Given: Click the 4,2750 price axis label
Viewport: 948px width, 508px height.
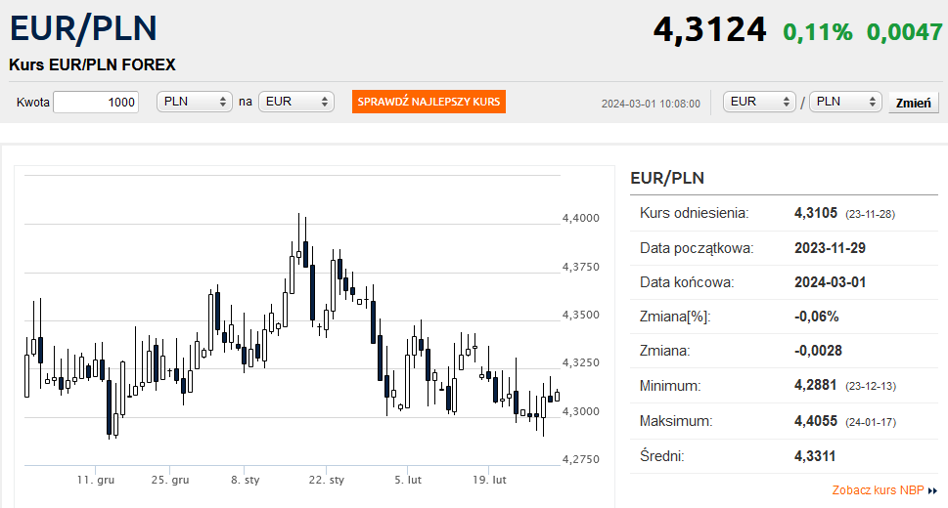Looking at the screenshot, I should pos(581,460).
